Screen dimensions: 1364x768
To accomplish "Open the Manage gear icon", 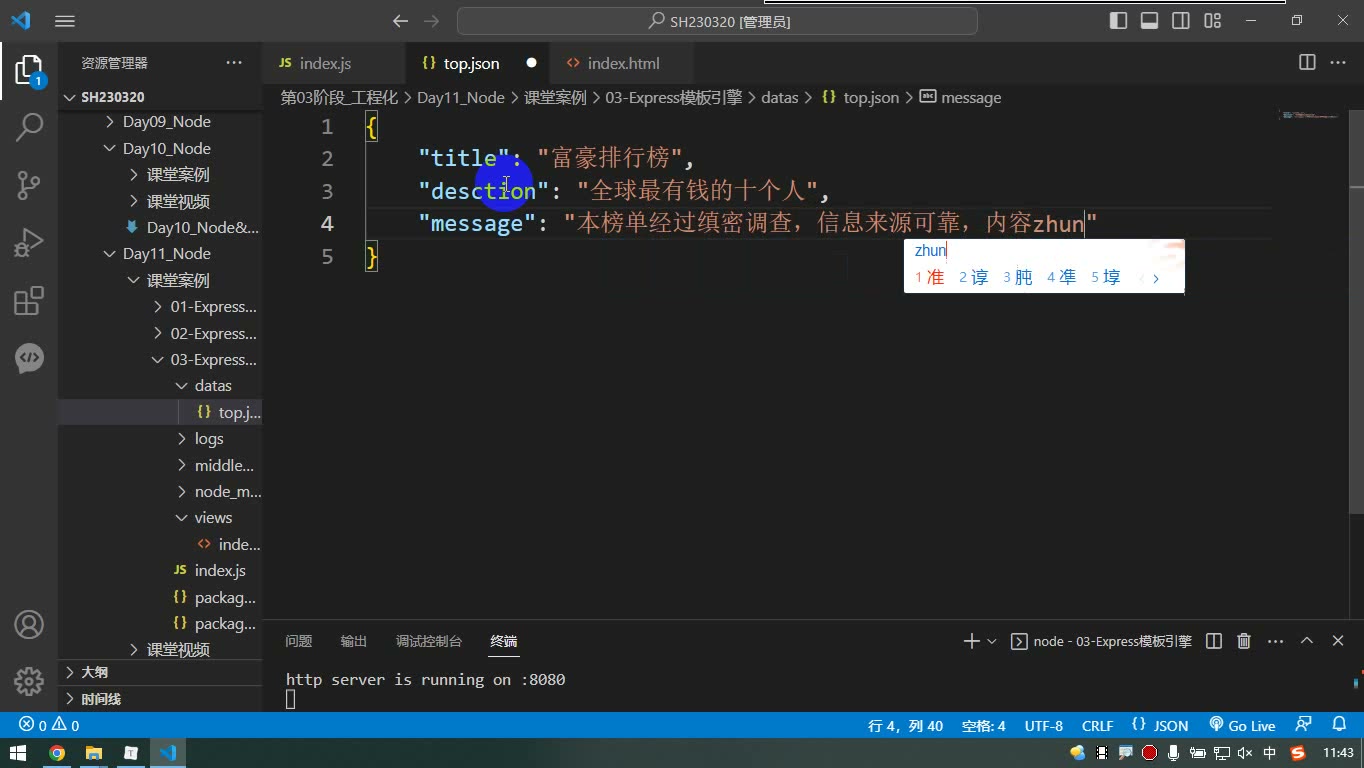I will [x=28, y=681].
